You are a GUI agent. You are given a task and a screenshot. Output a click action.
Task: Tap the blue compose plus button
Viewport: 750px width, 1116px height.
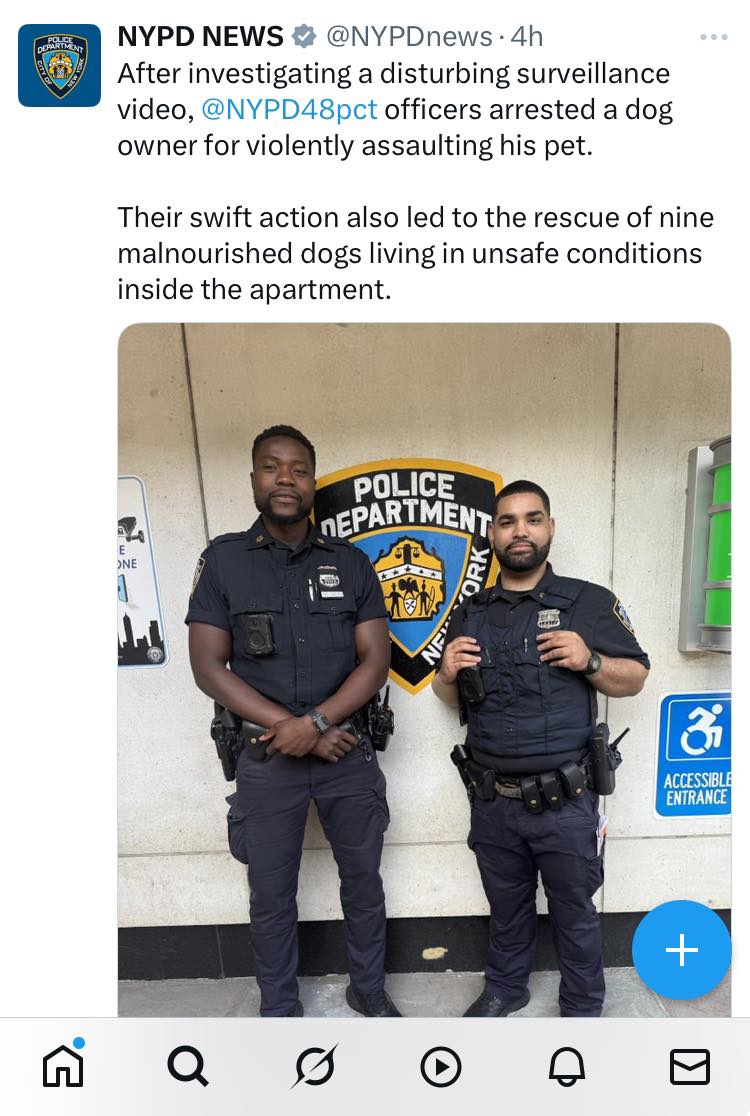(681, 949)
